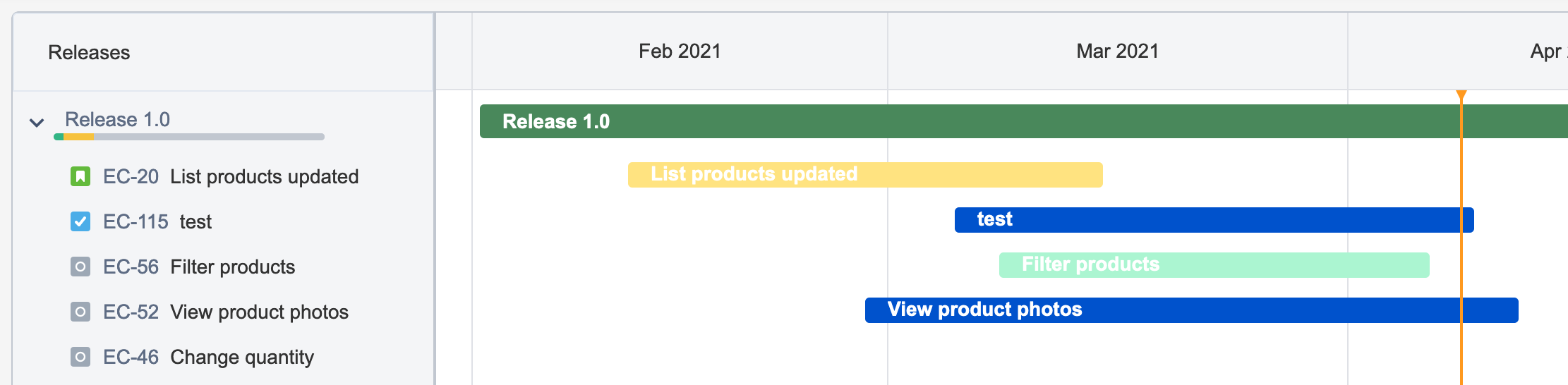Screen dimensions: 1568x385
Task: Click the blue task checkbox icon for EC-115
Action: point(80,221)
